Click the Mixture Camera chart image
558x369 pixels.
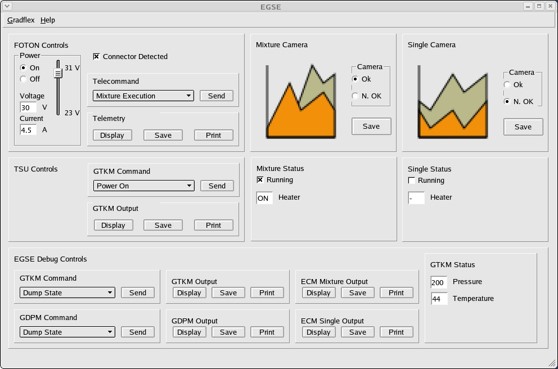click(301, 101)
